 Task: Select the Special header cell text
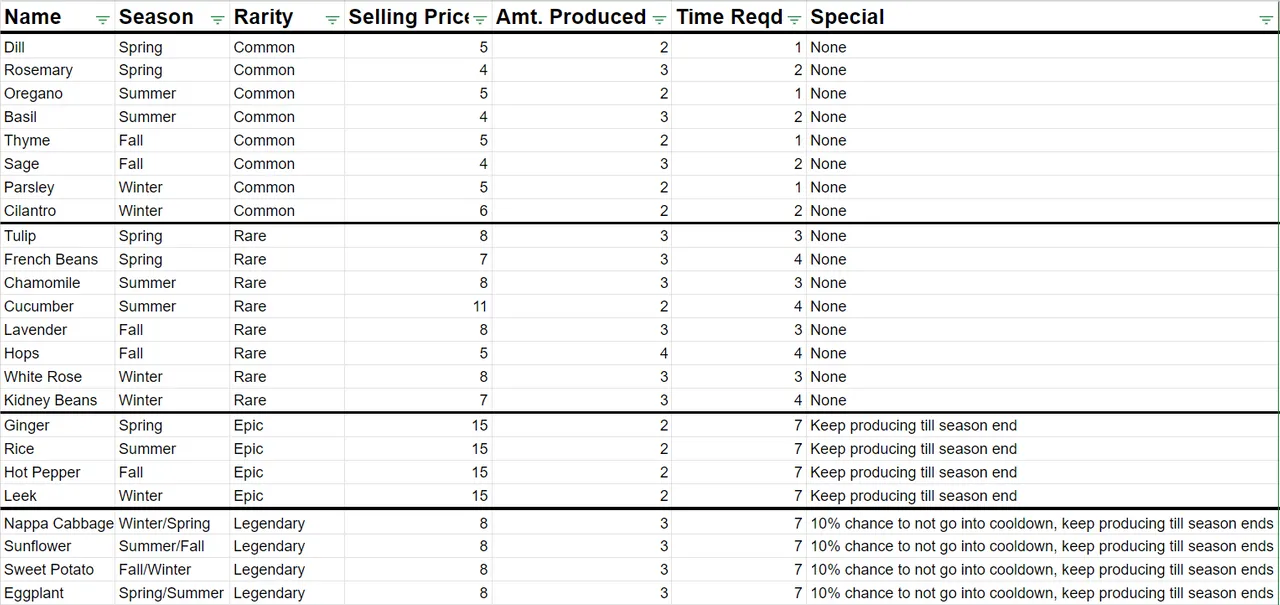coord(847,17)
